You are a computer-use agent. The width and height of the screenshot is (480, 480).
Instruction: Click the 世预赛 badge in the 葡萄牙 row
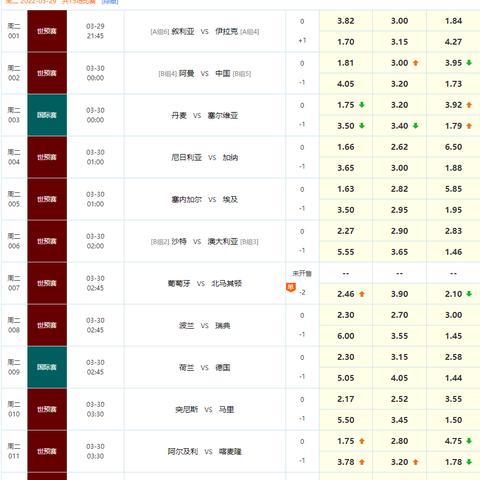coord(47,283)
